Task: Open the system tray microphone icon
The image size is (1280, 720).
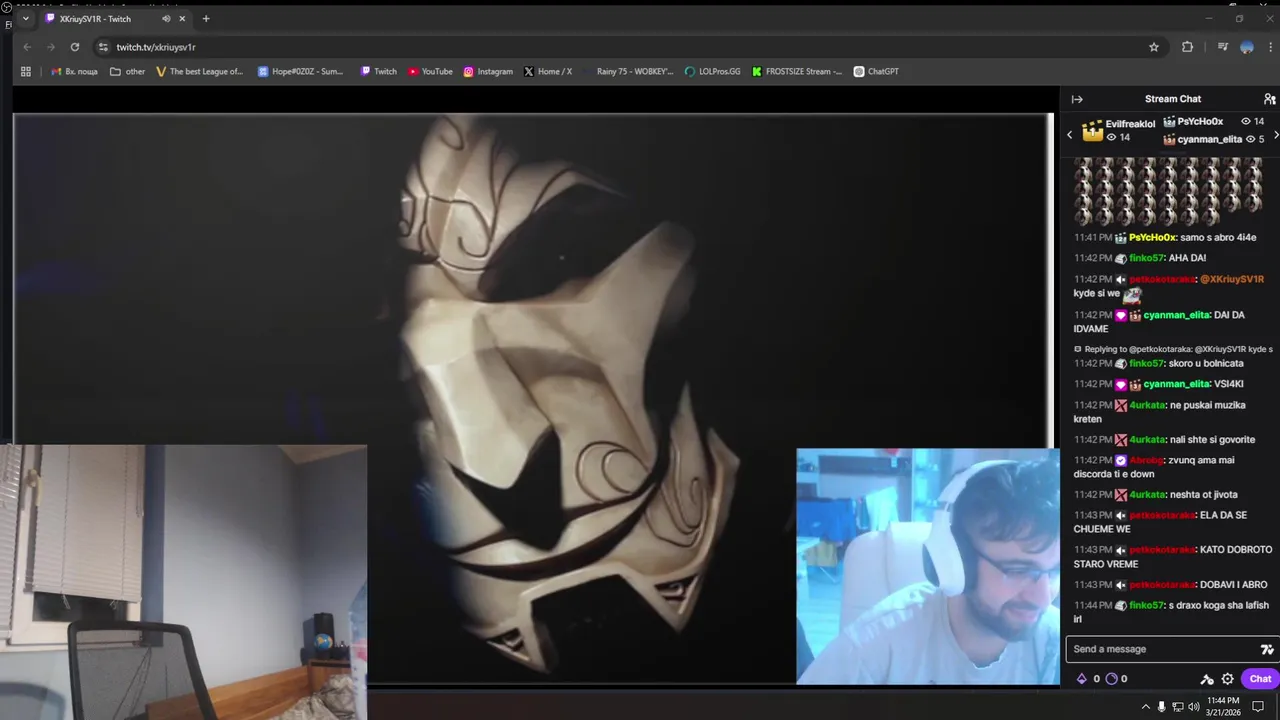Action: pos(1161,707)
